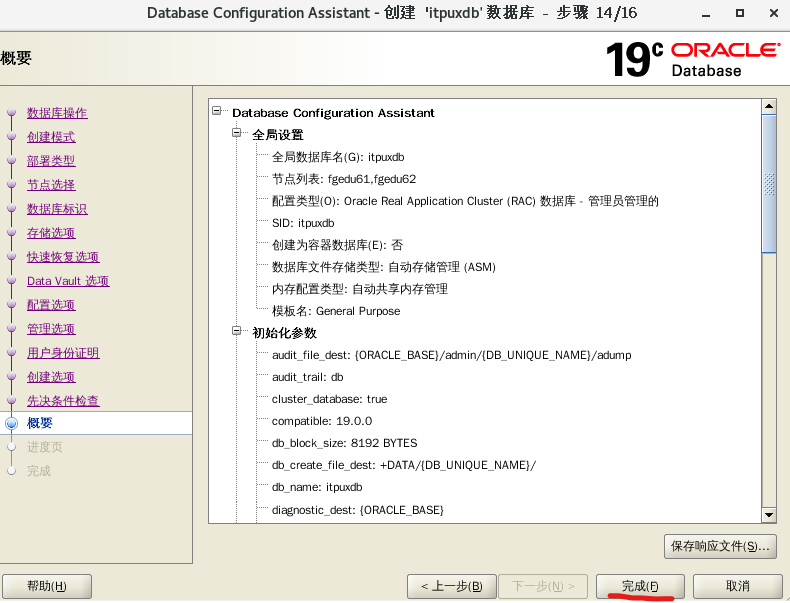
Task: Go back with 上一步(B) button
Action: pos(452,586)
